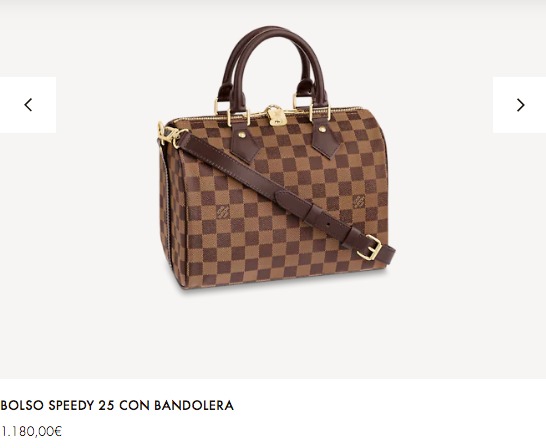Click the gold padlock on the bag
Screen dimensions: 546x448
276,116
